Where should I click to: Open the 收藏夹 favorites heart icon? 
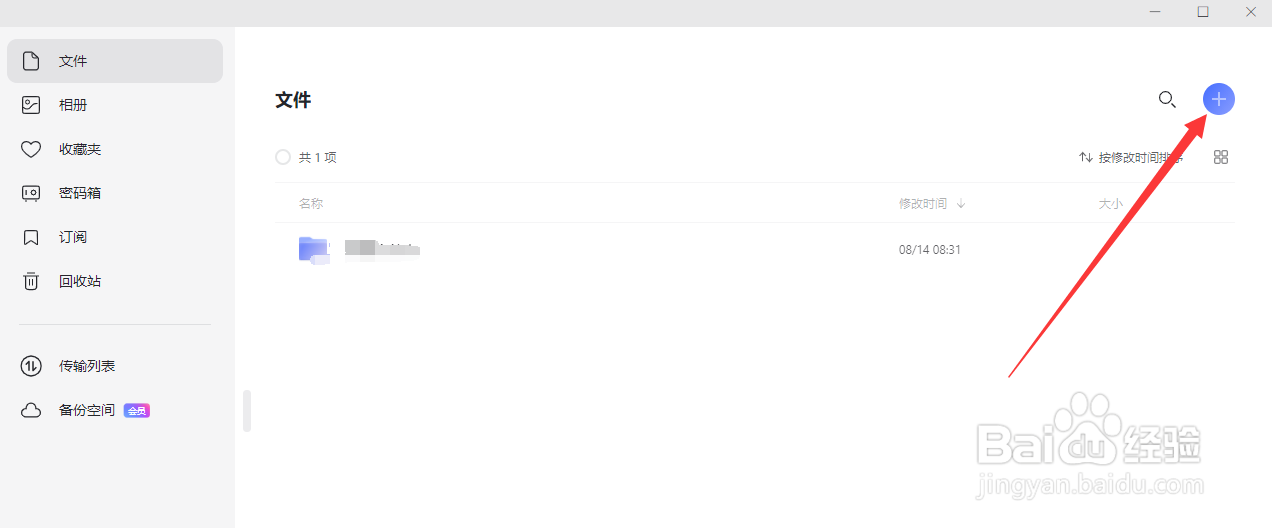pyautogui.click(x=31, y=149)
